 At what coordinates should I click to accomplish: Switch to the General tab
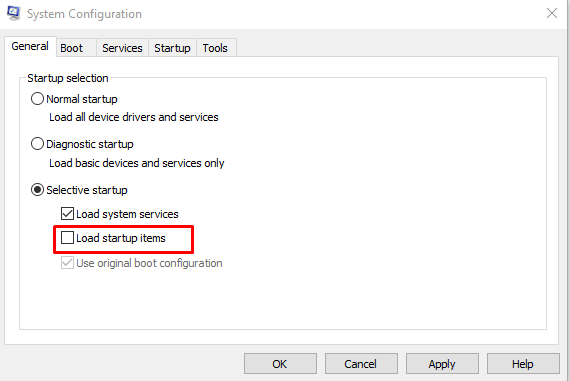point(30,47)
